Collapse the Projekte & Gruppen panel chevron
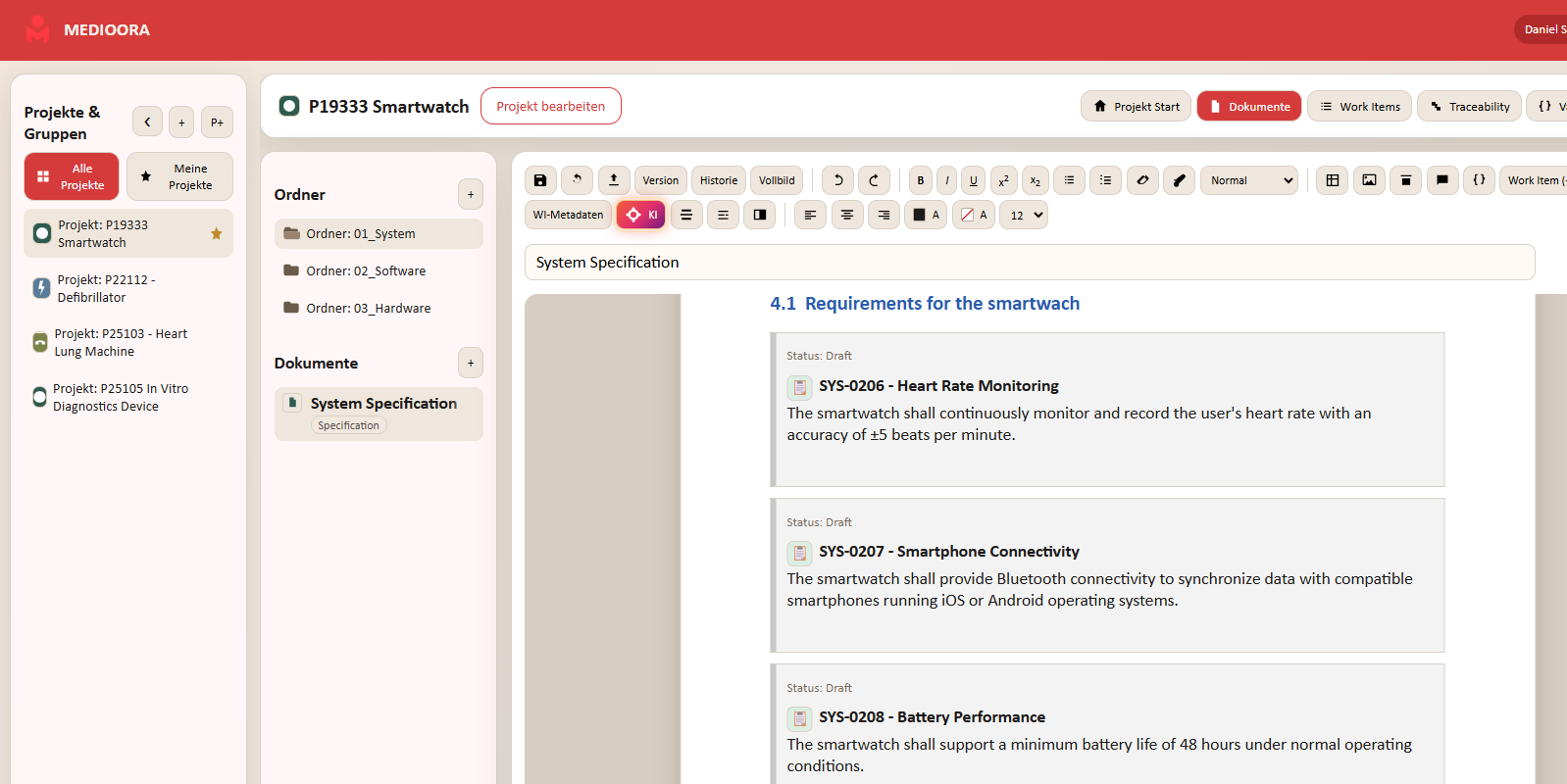The width and height of the screenshot is (1567, 784). 147,122
